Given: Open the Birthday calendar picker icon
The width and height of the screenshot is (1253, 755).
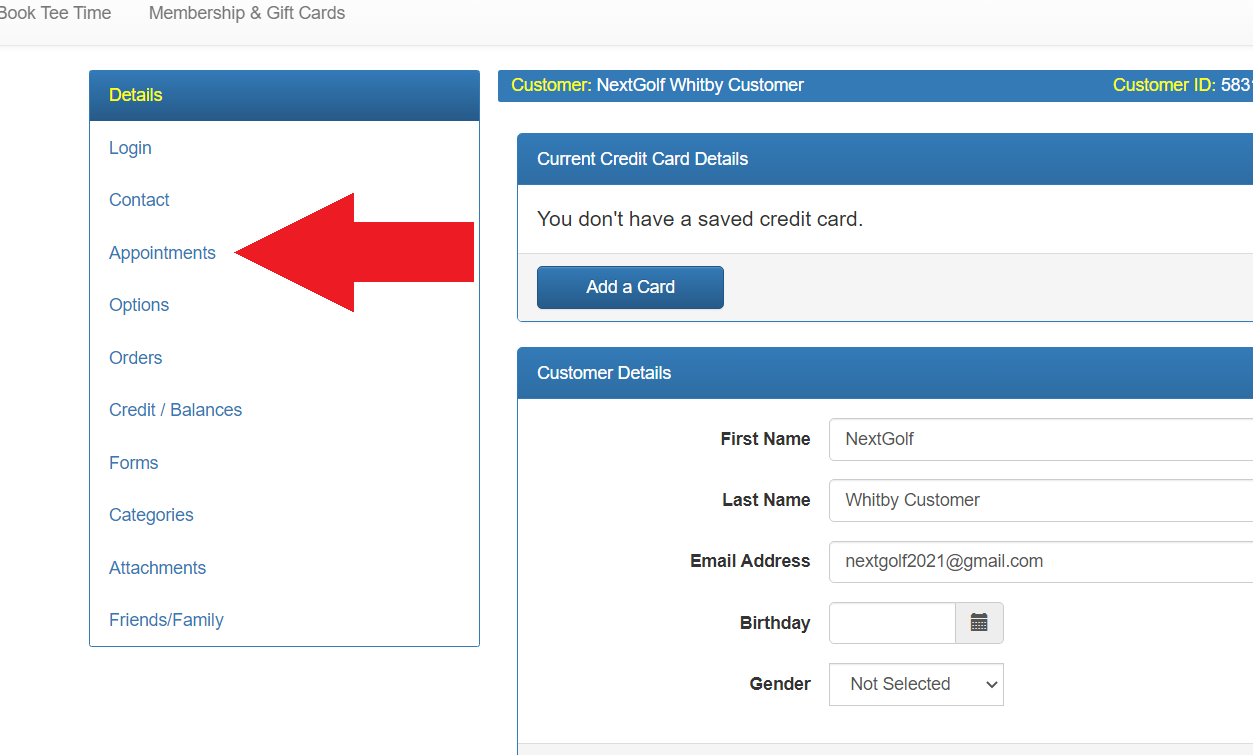Looking at the screenshot, I should (979, 623).
